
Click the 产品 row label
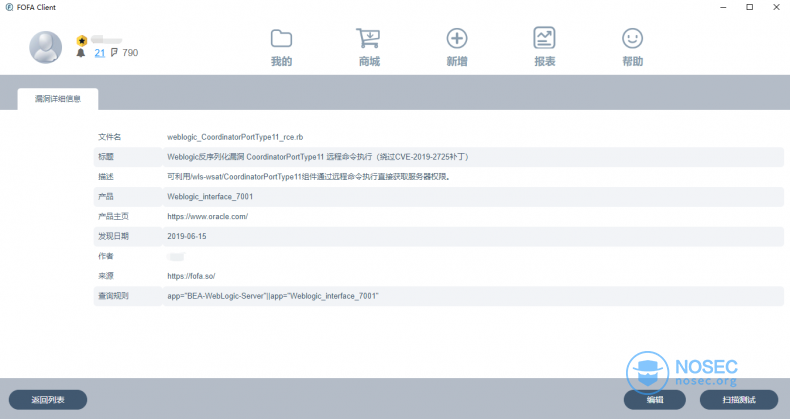106,196
